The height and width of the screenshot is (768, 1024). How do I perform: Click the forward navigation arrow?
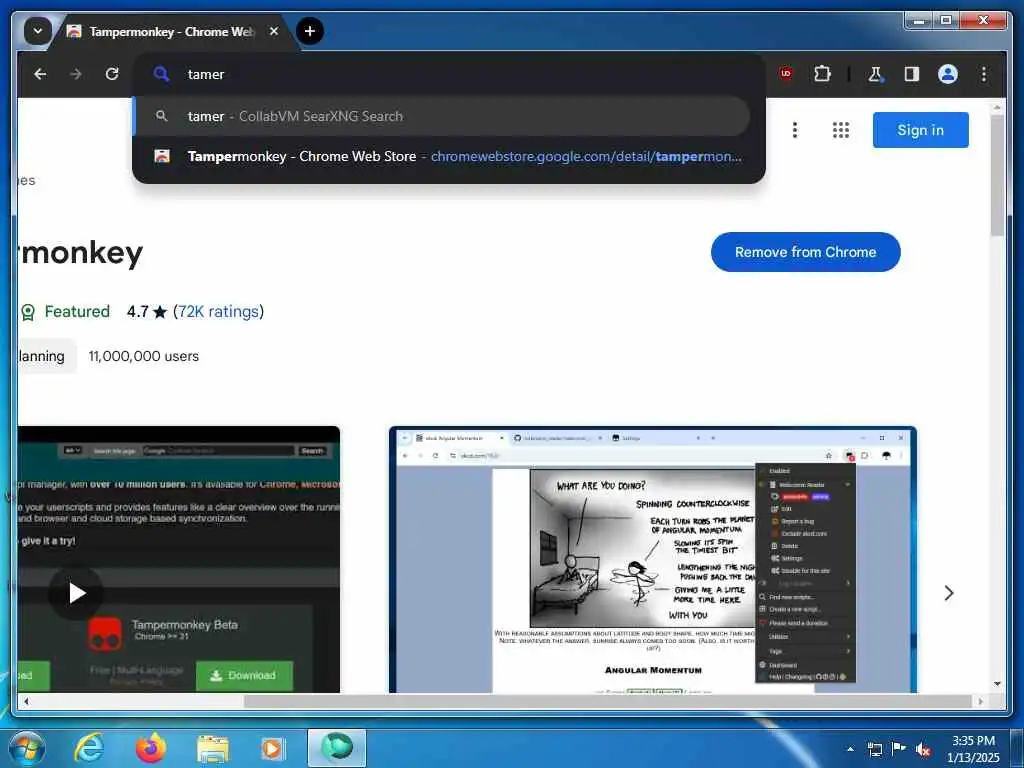tap(76, 74)
